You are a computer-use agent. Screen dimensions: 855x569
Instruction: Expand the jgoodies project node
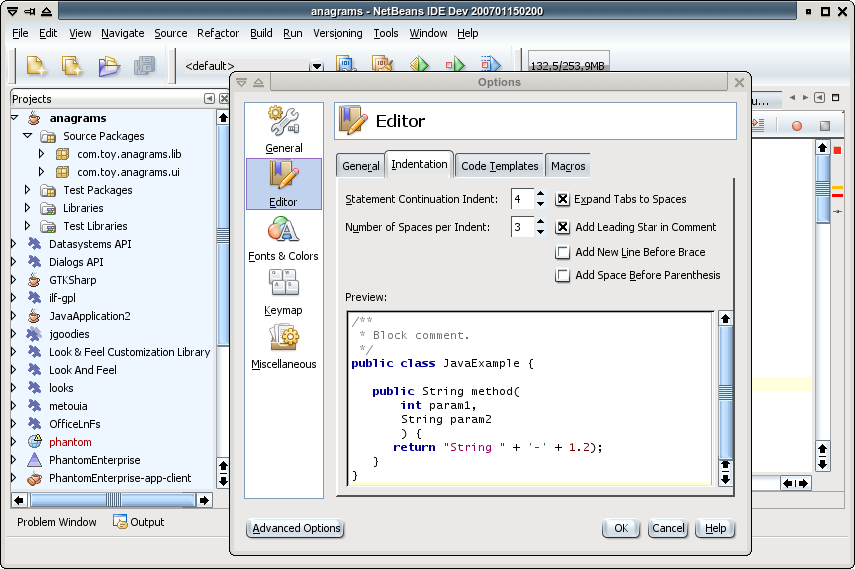tap(14, 334)
